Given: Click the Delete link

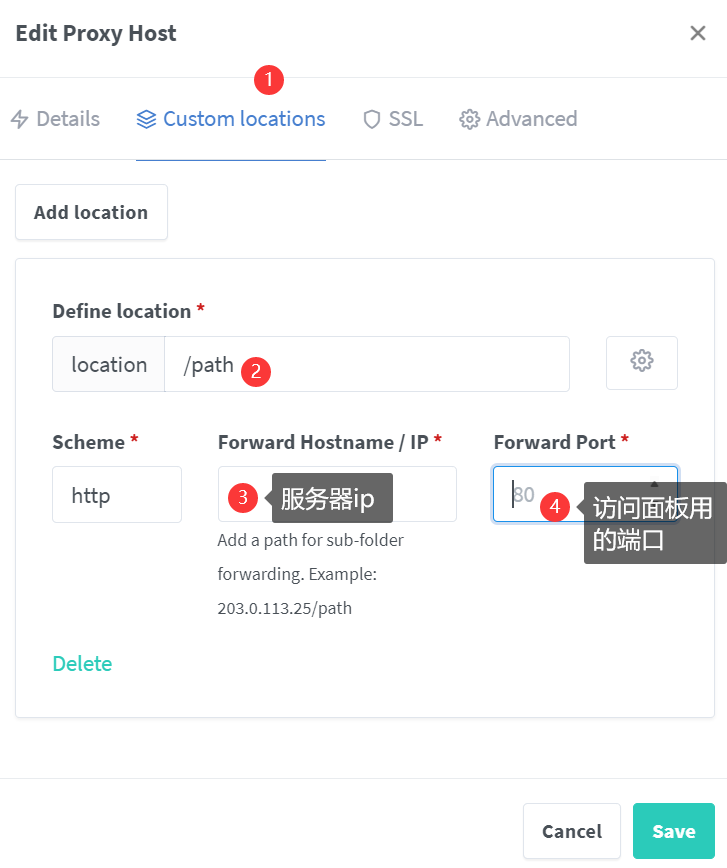Looking at the screenshot, I should point(82,664).
